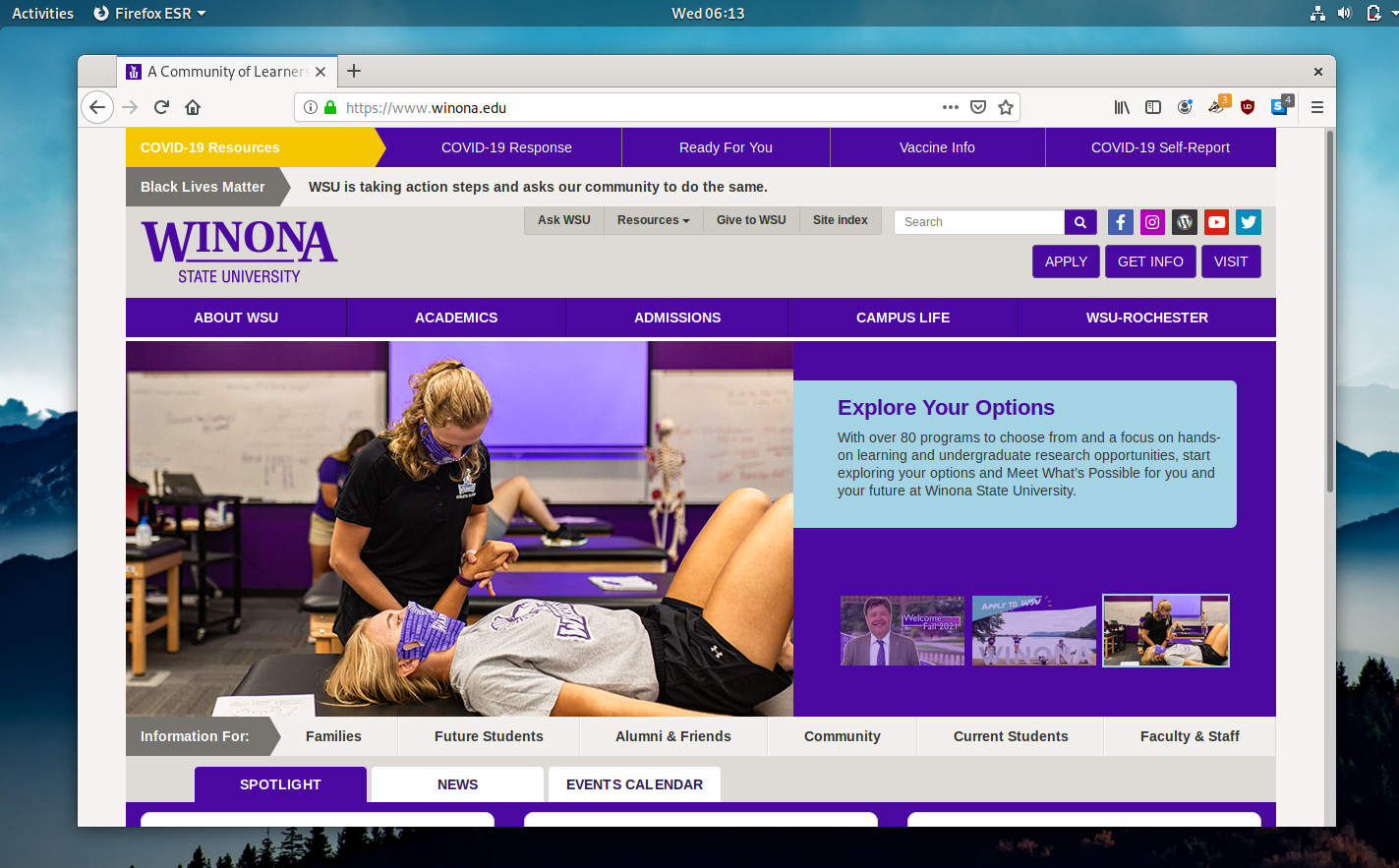This screenshot has height=868, width=1399.
Task: Open the Firefox account icon
Action: click(x=1185, y=107)
